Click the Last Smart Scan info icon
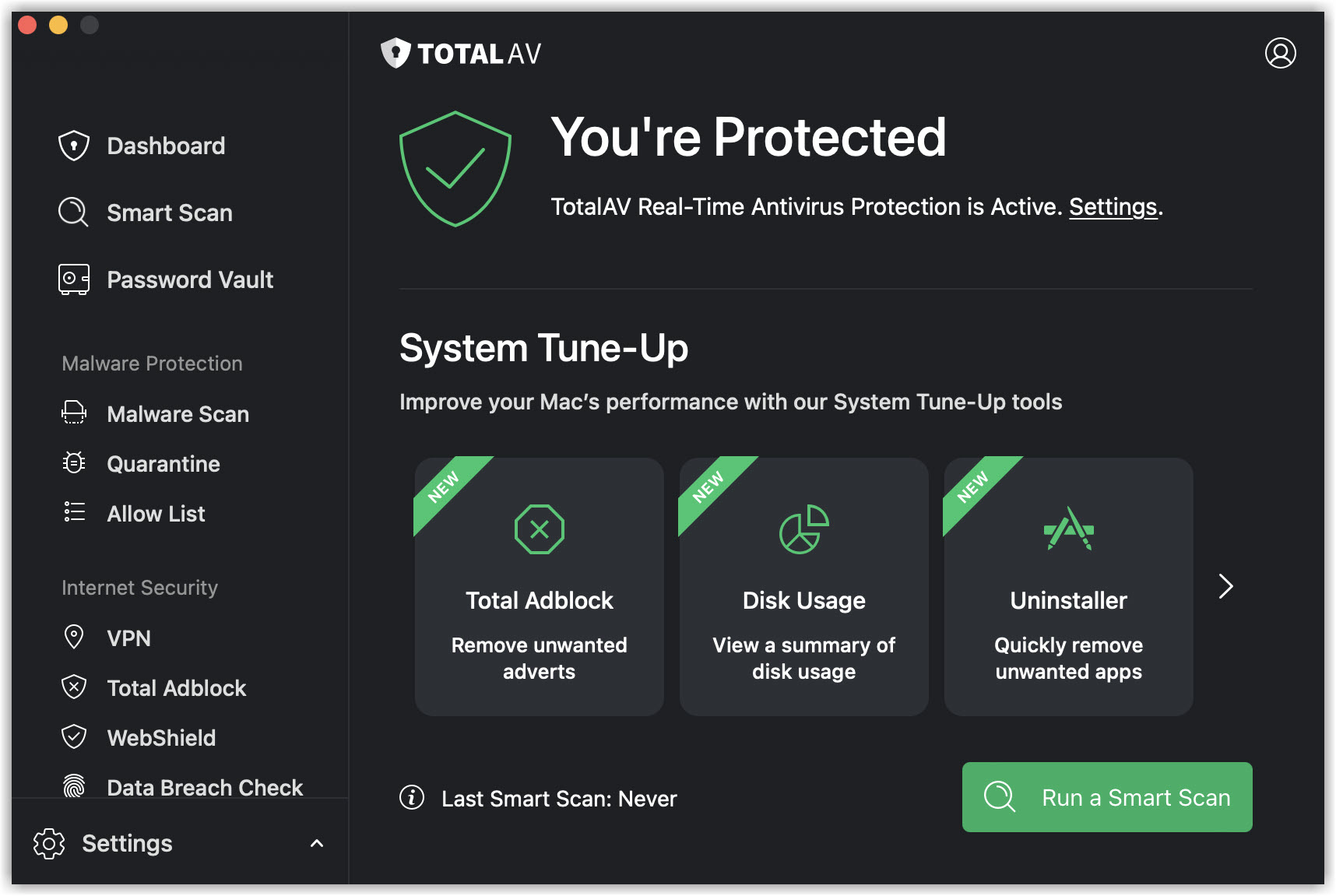The height and width of the screenshot is (896, 1336). pyautogui.click(x=412, y=797)
